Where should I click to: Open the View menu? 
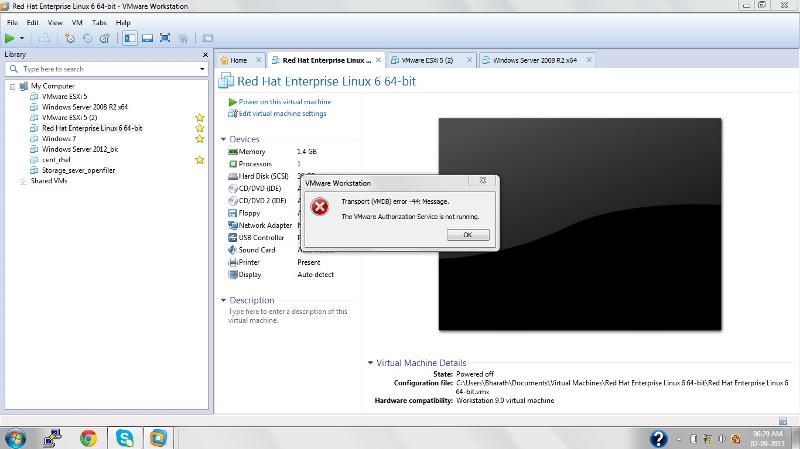point(55,22)
